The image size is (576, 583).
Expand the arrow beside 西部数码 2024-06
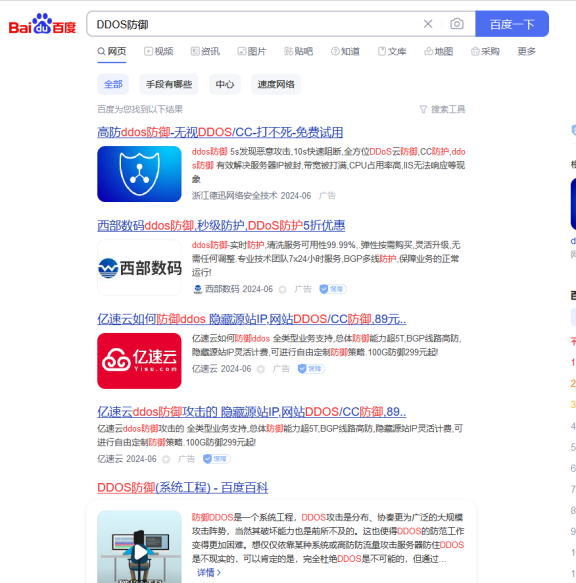click(283, 290)
